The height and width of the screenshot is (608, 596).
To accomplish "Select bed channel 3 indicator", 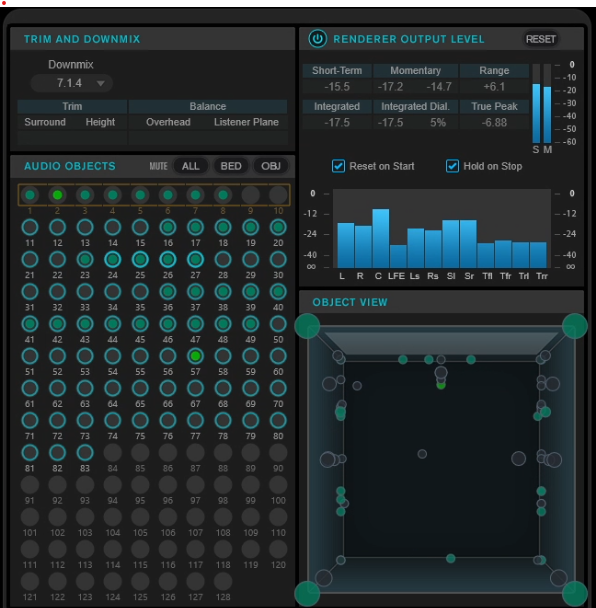I will tap(85, 195).
